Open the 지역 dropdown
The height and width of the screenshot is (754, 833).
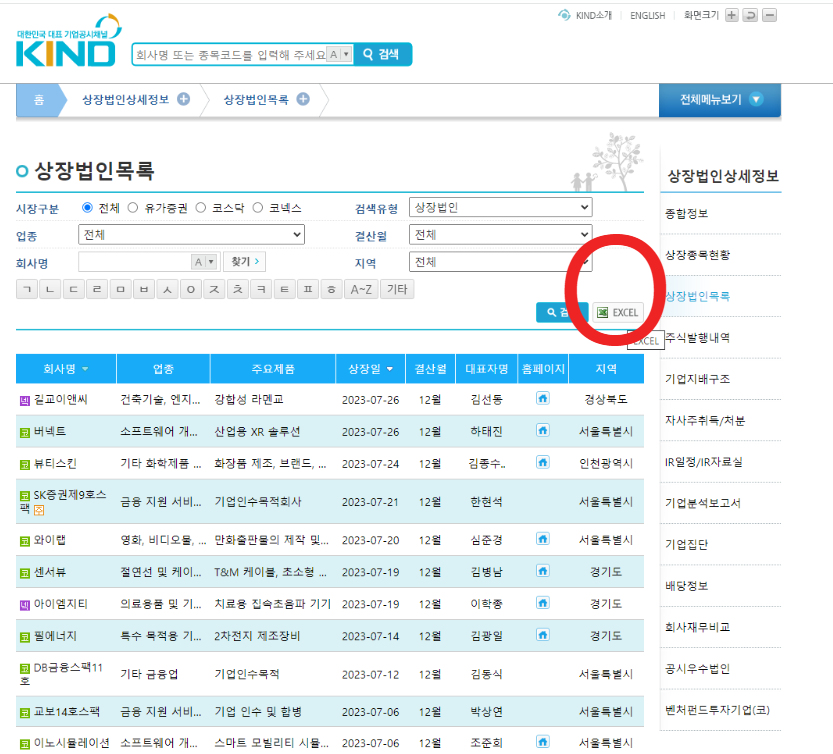500,262
